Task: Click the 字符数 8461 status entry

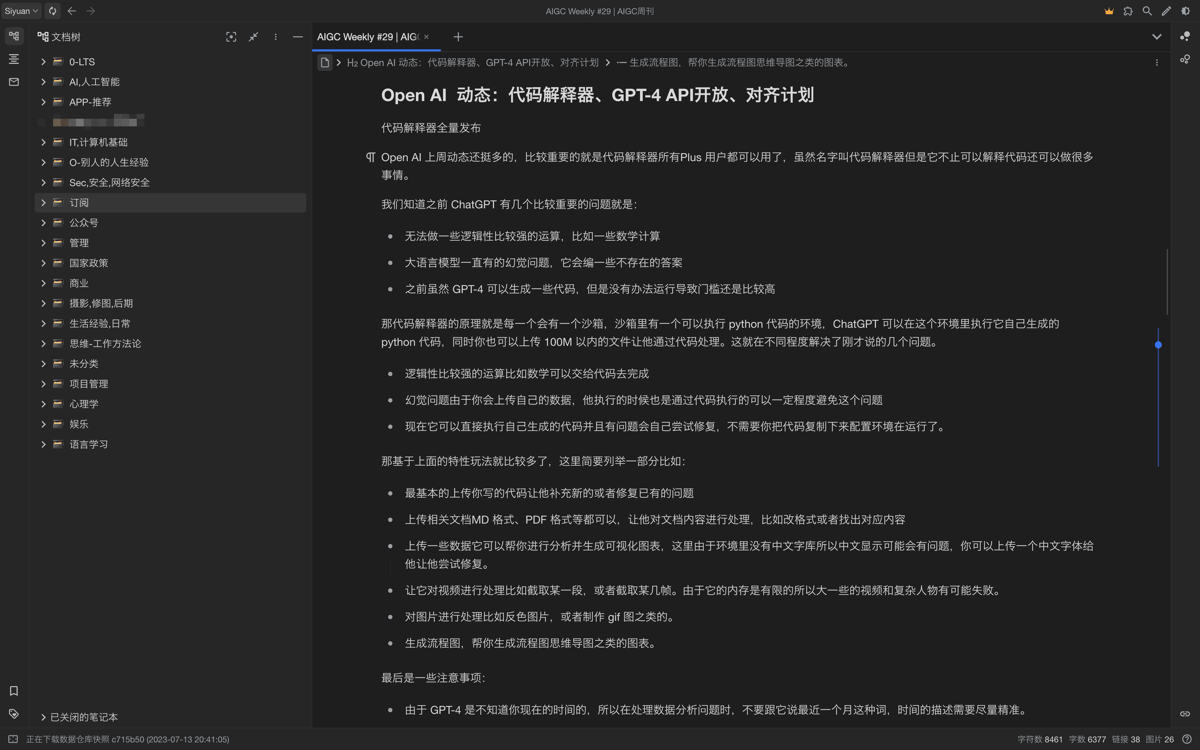Action: click(1040, 740)
